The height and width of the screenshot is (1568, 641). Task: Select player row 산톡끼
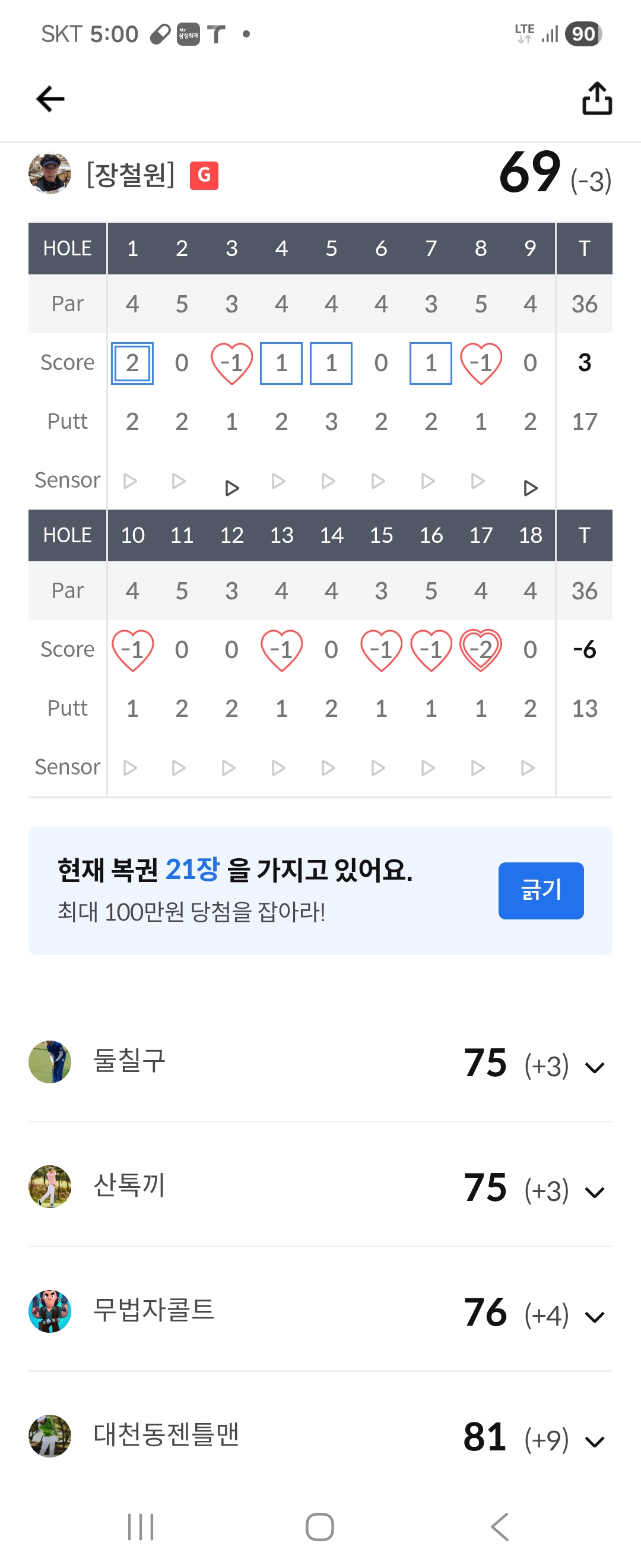[304, 1186]
